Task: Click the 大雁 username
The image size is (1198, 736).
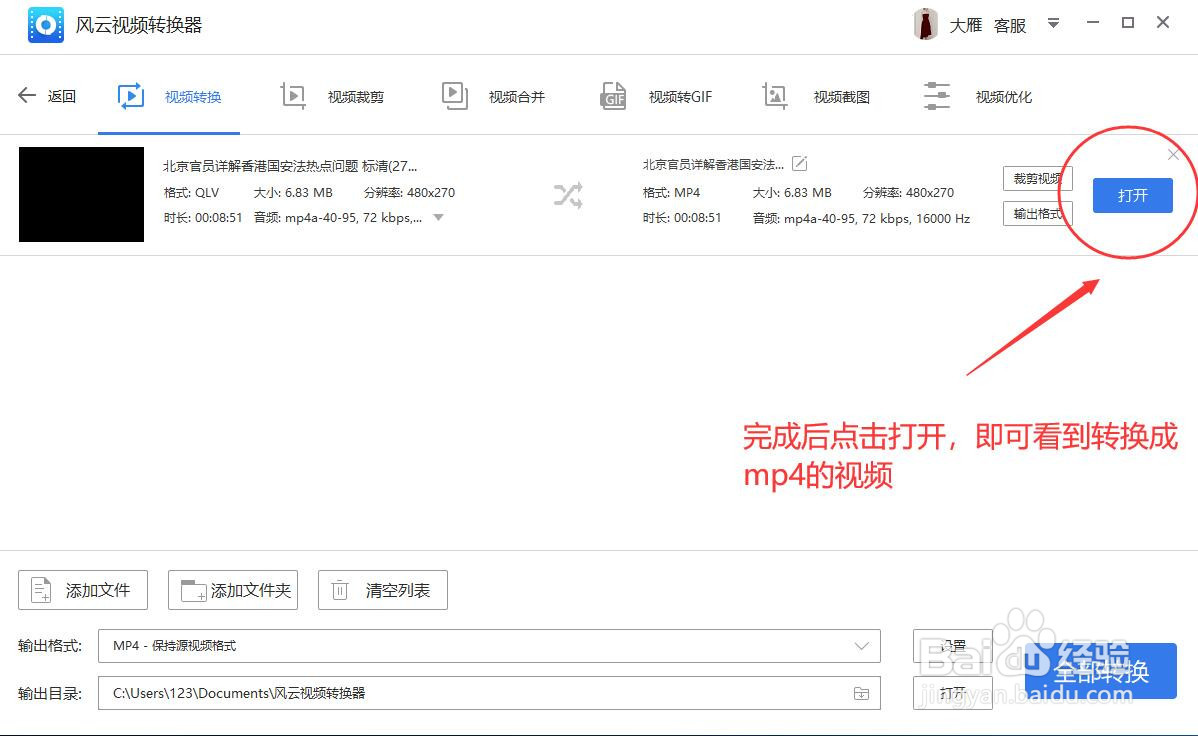Action: tap(965, 25)
